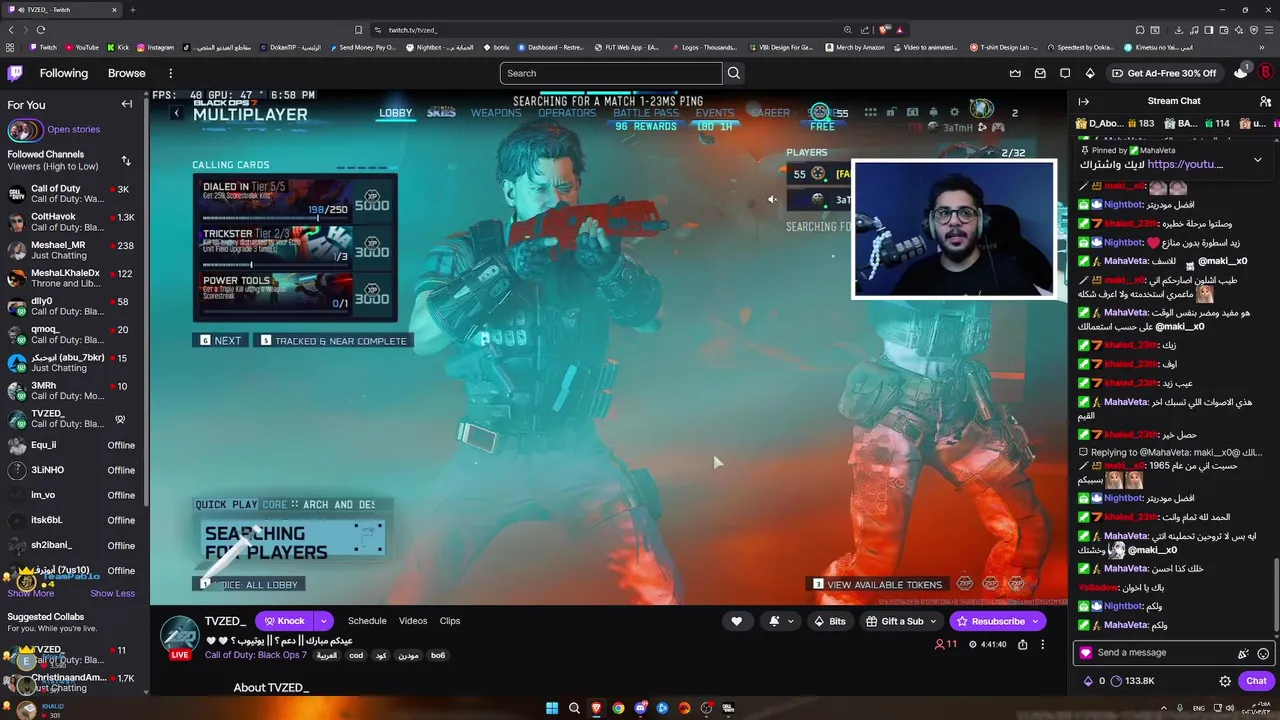Expand the Resubscribe dropdown chevron
The width and height of the screenshot is (1280, 720).
[1034, 621]
